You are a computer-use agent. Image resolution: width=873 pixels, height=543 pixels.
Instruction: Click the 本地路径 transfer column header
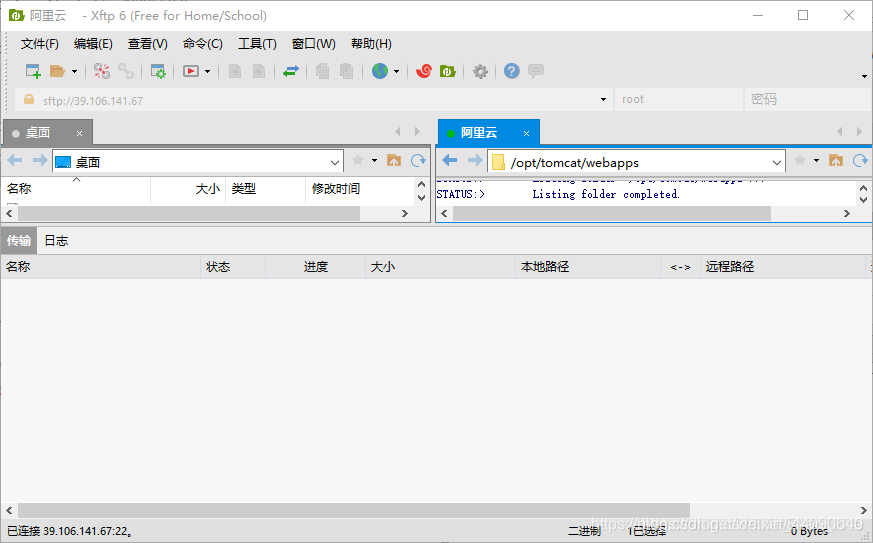588,267
